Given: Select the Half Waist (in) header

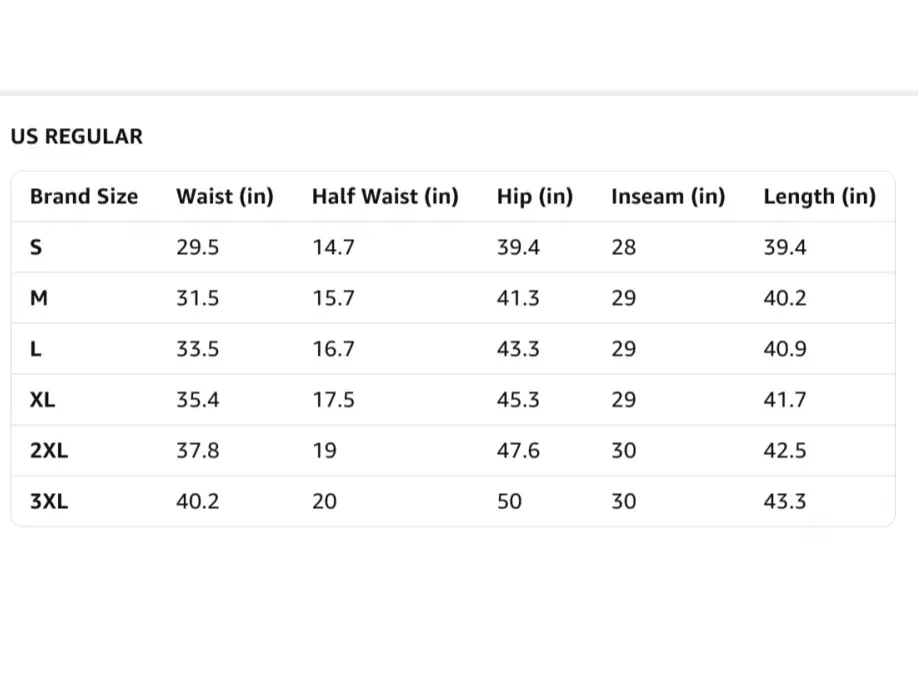Looking at the screenshot, I should 385,197.
